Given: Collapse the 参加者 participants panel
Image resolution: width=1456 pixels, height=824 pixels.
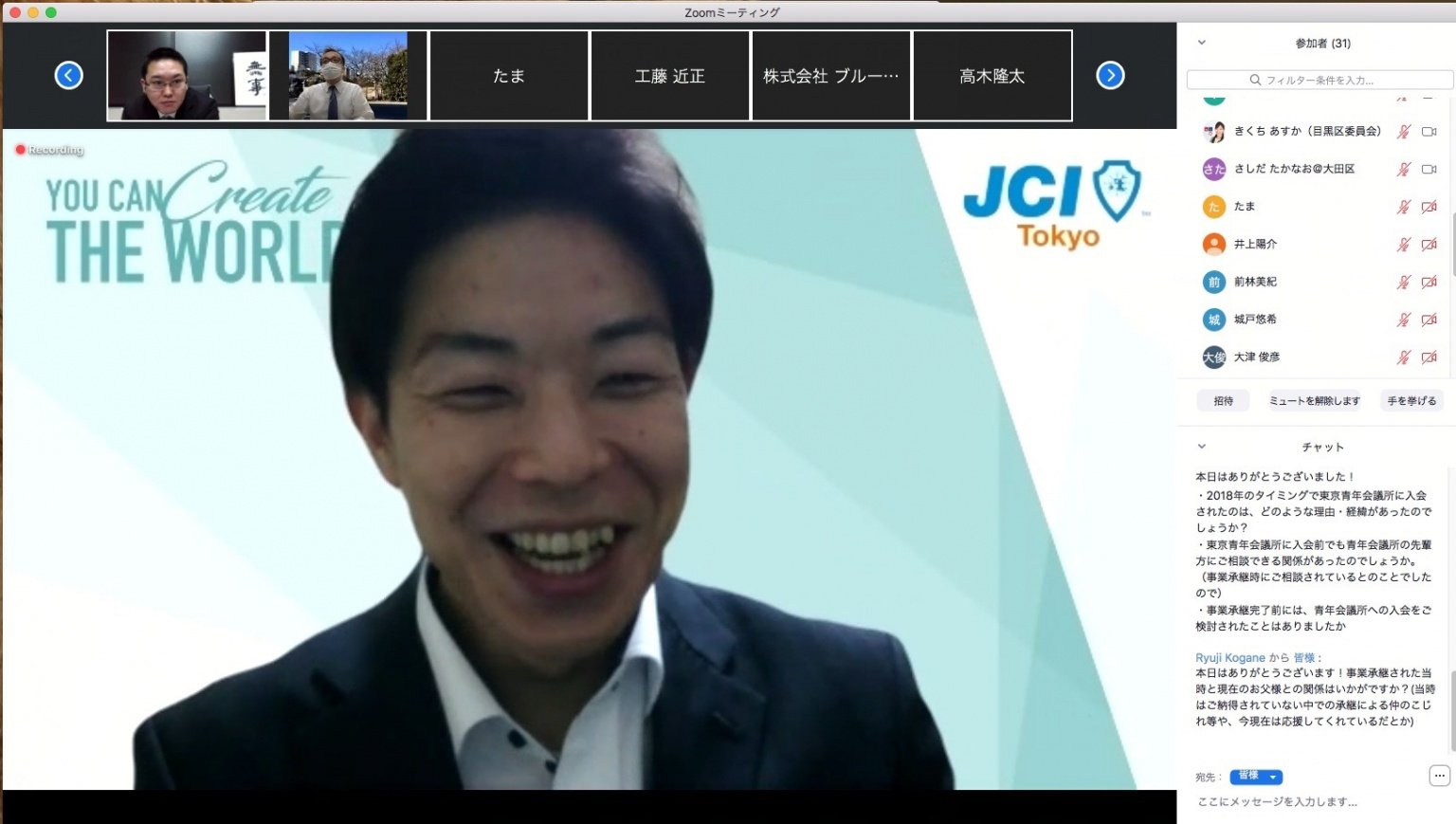Looking at the screenshot, I should (1202, 43).
